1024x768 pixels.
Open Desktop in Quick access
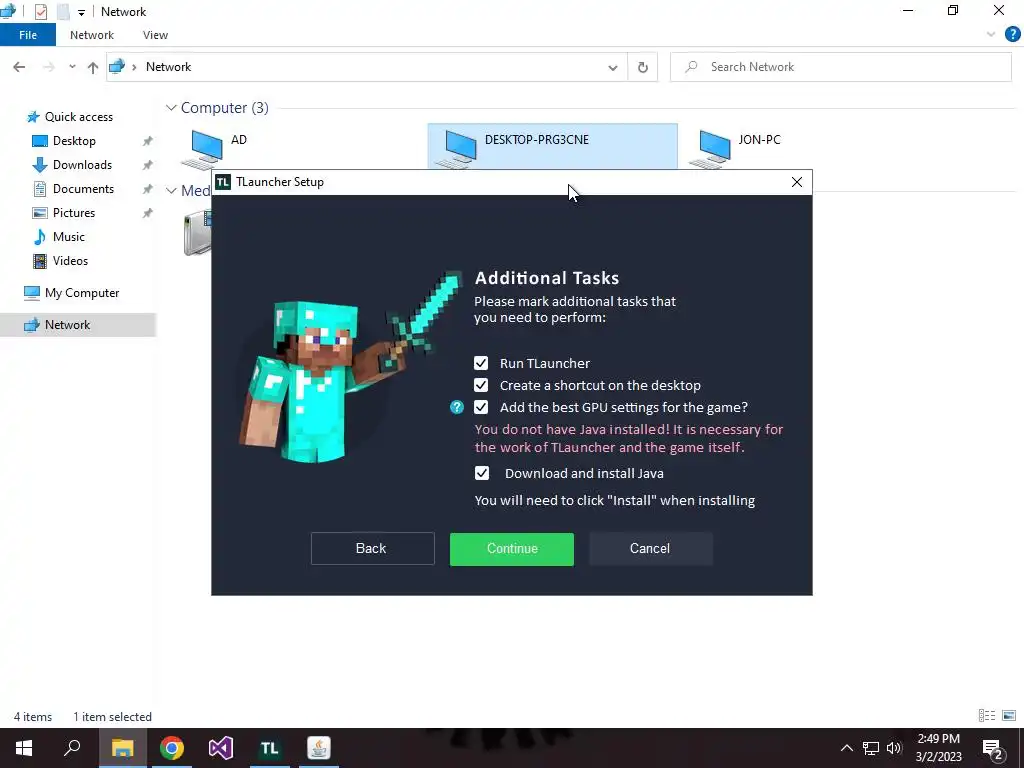click(74, 141)
